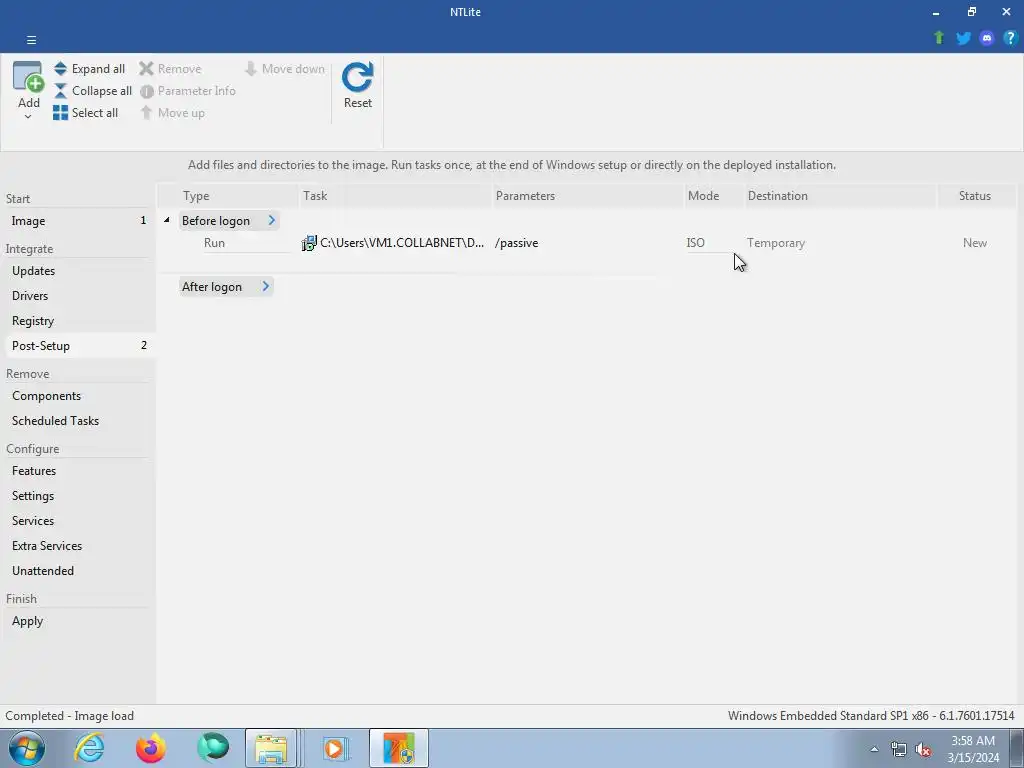Open the Scheduled Tasks page
1024x768 pixels.
click(78, 421)
